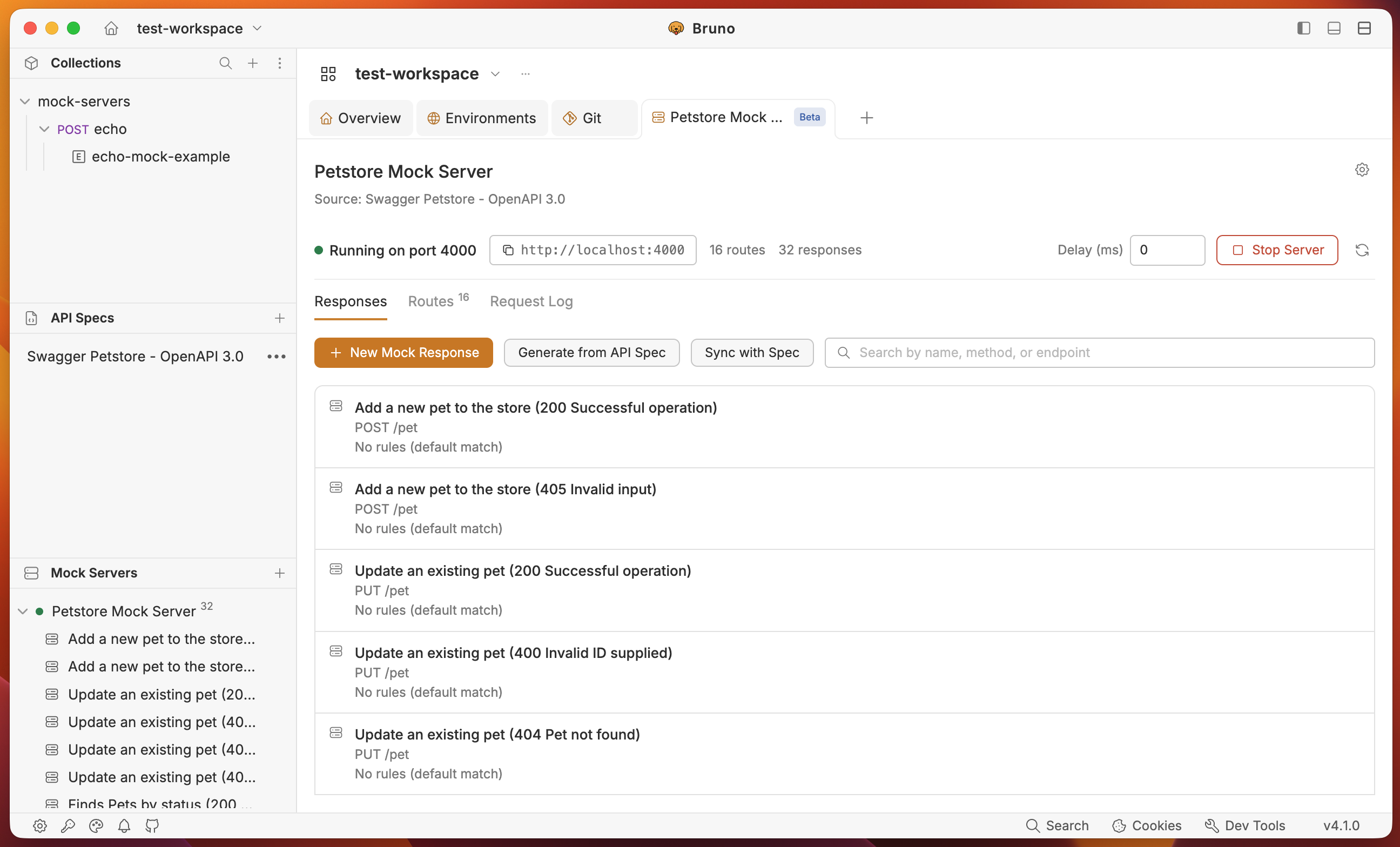
Task: Select sidebar item 'Update an existing pet (20...'
Action: coord(151,694)
